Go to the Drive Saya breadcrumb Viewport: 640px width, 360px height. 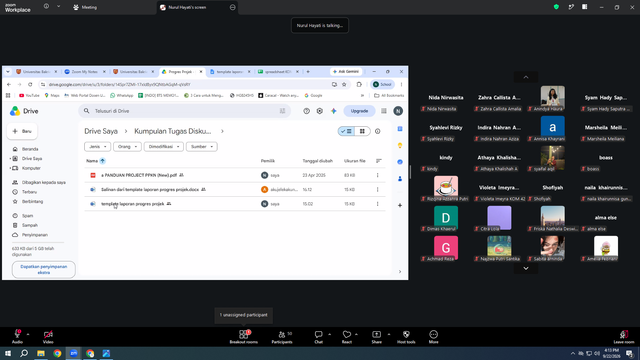click(x=101, y=131)
